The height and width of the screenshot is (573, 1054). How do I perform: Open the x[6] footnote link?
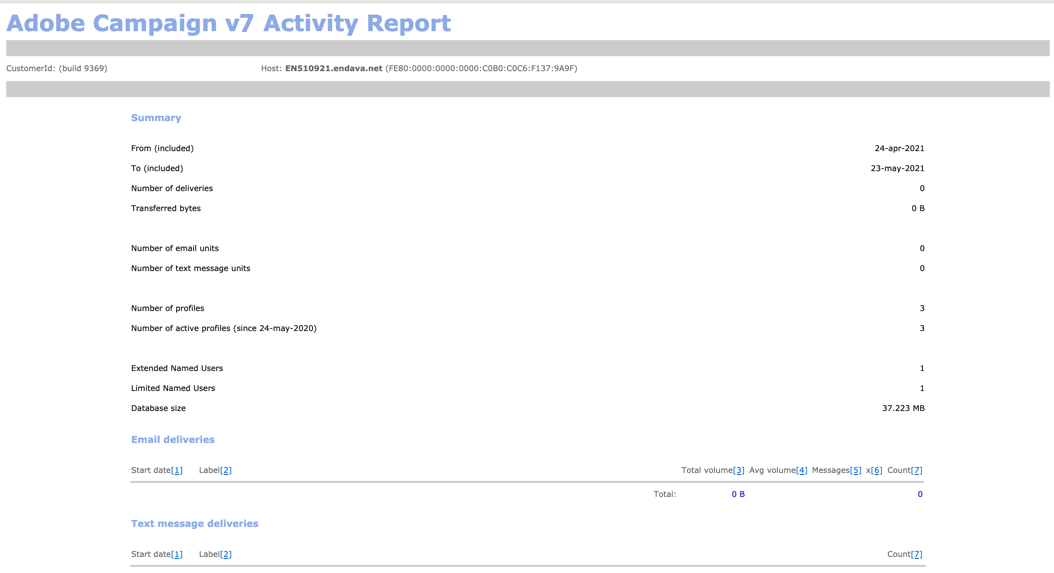coord(877,471)
